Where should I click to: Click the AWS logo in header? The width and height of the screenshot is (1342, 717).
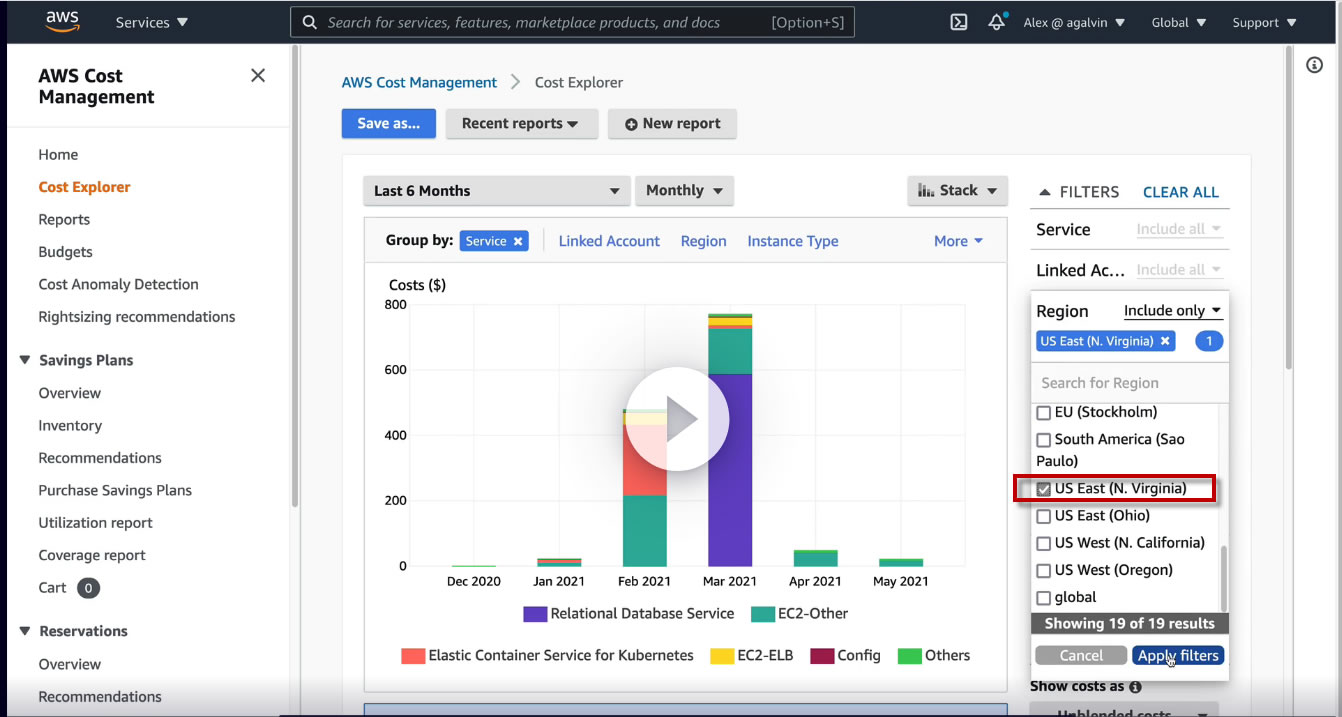point(62,22)
